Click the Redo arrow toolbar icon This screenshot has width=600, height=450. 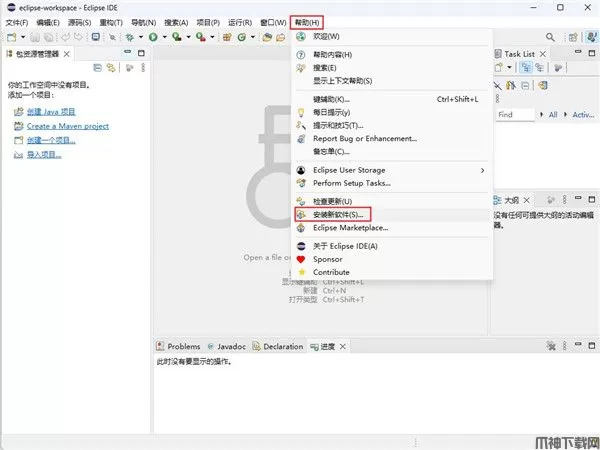coord(78,37)
